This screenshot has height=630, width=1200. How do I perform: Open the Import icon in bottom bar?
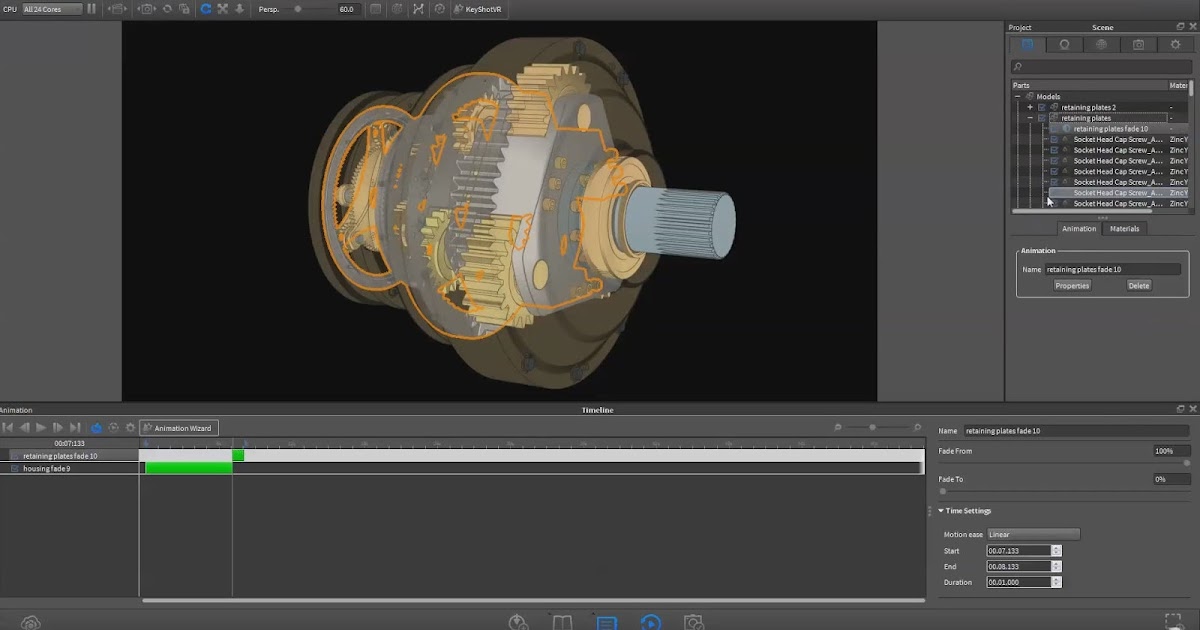coord(518,622)
